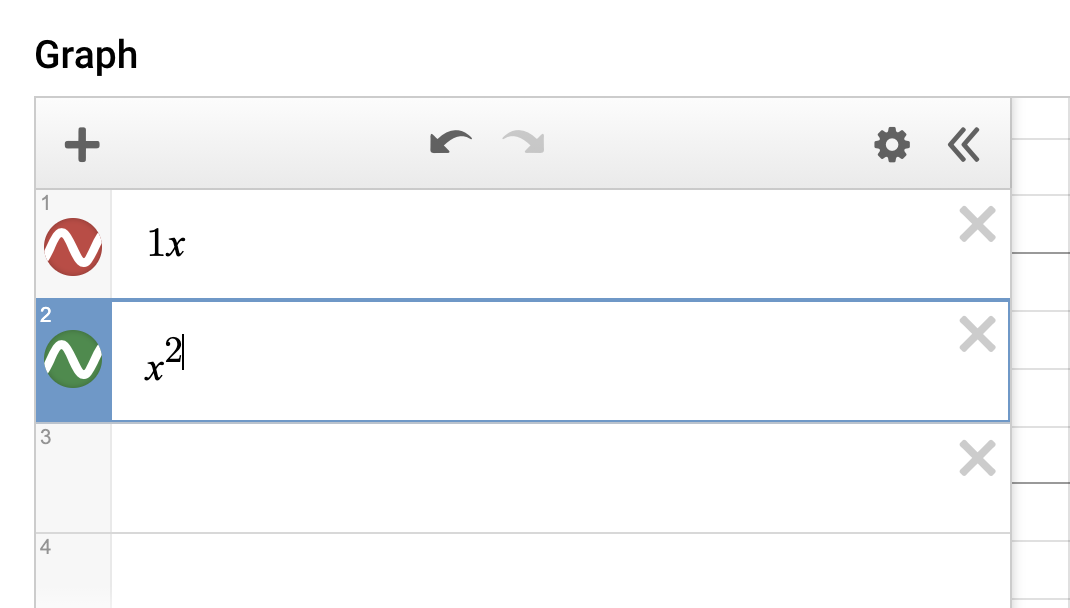The width and height of the screenshot is (1070, 608).
Task: Toggle the green x² curve visibility
Action: point(73,359)
